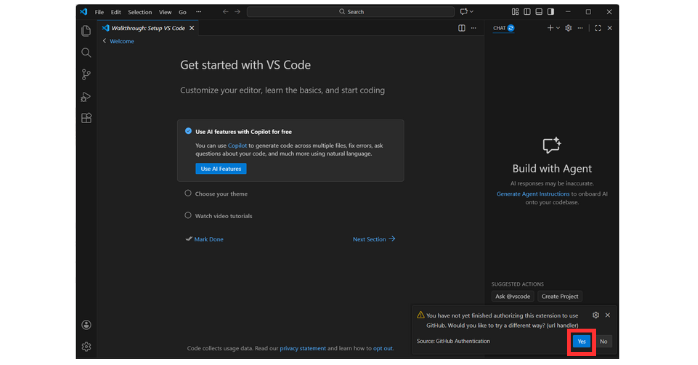Open the Manage gear in activity bar
This screenshot has width=698, height=365.
86,346
